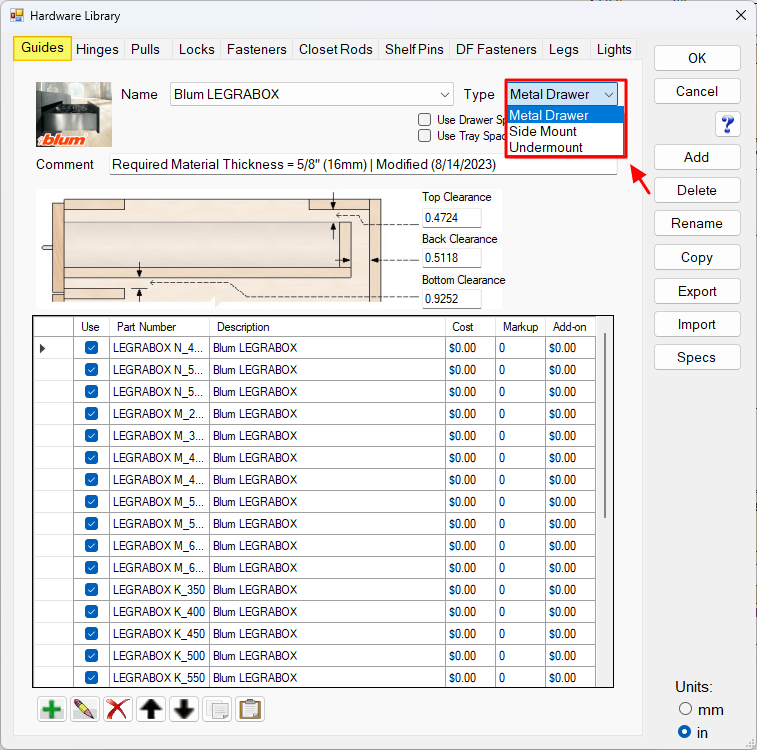
Task: Click the clipboard paste icon
Action: 250,709
